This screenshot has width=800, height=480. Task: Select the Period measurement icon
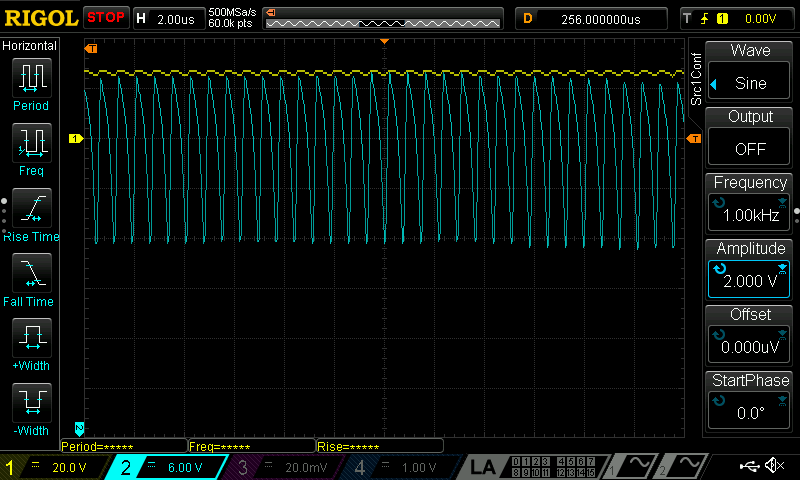32,78
